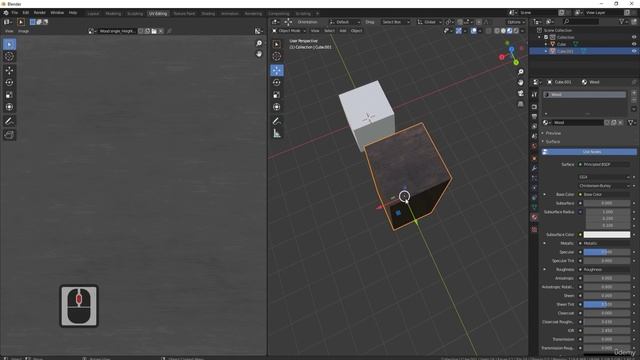640x360 pixels.
Task: Open the GGX distribution dropdown
Action: point(604,177)
